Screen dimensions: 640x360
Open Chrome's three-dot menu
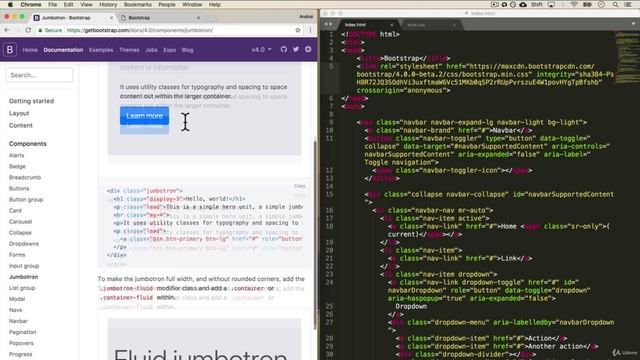coord(310,30)
